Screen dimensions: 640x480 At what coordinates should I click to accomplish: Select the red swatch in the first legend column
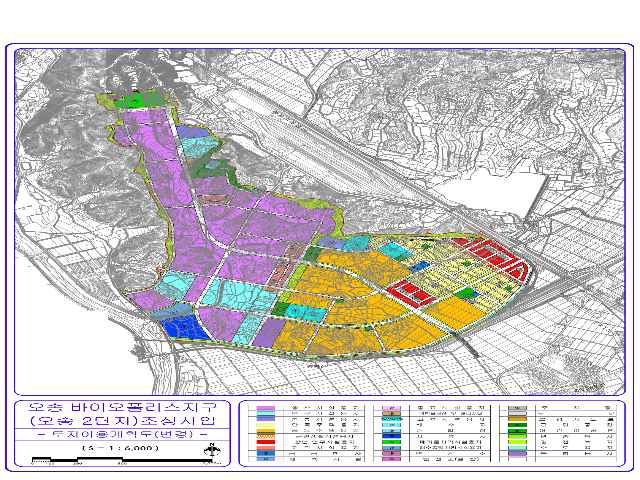pyautogui.click(x=265, y=443)
